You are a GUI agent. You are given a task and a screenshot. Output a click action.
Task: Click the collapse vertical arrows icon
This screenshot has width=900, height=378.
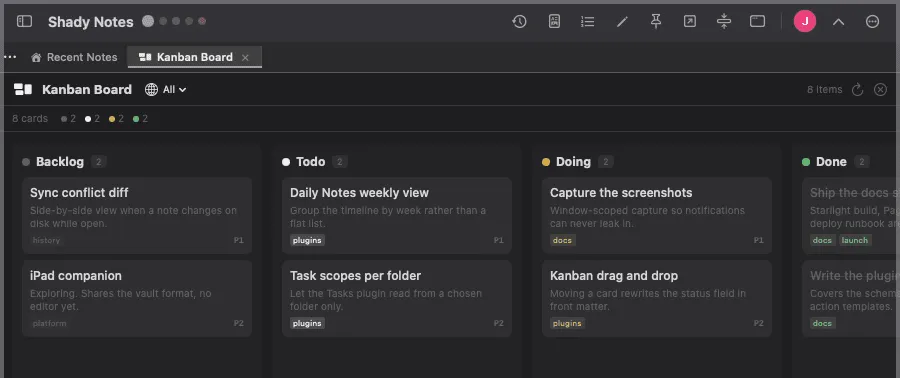click(x=724, y=22)
